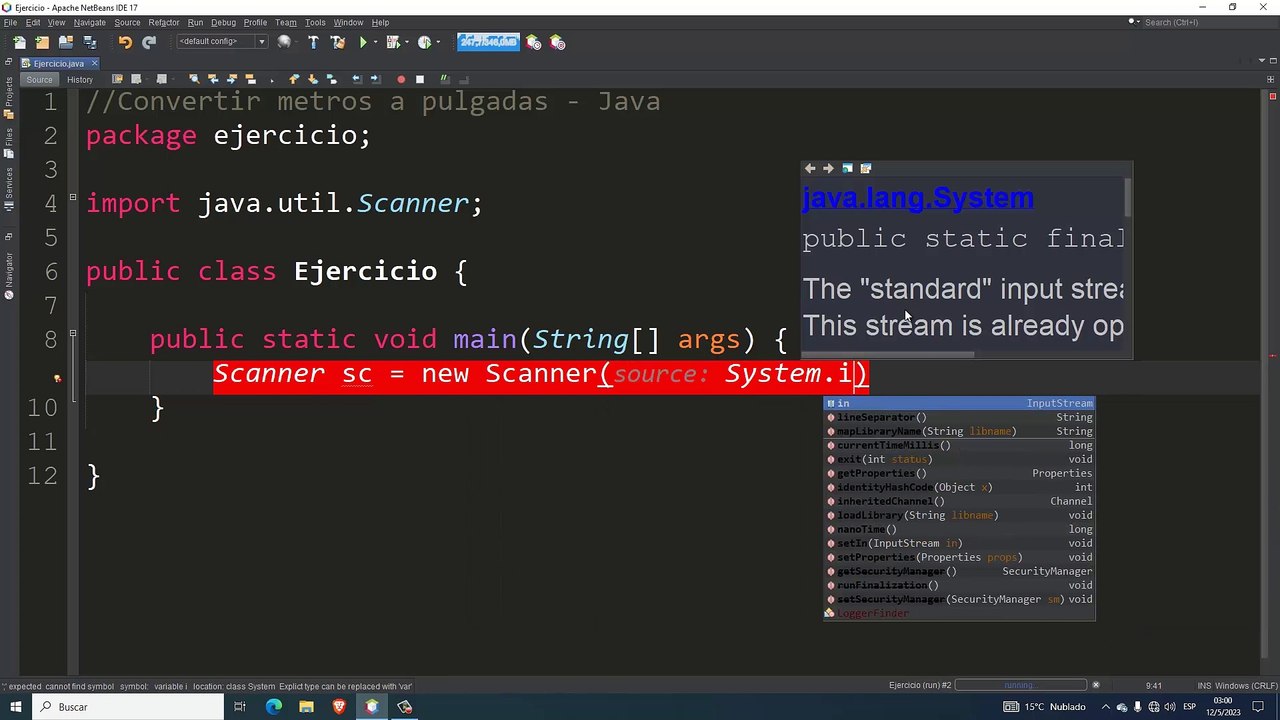Viewport: 1280px width, 720px height.
Task: Click Find Next Occurrence editor icon
Action: [231, 79]
